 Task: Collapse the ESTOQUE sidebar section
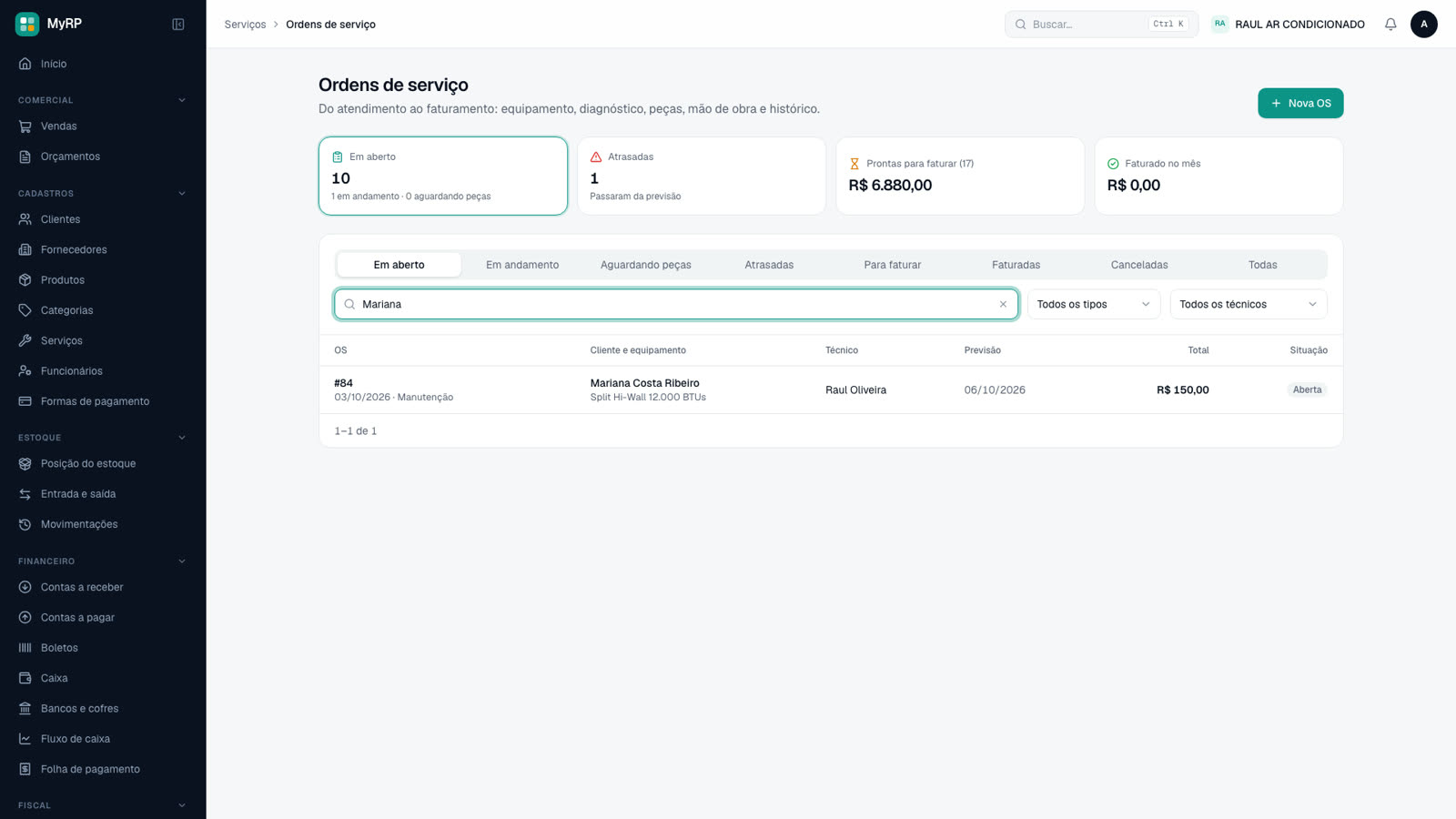click(x=182, y=438)
